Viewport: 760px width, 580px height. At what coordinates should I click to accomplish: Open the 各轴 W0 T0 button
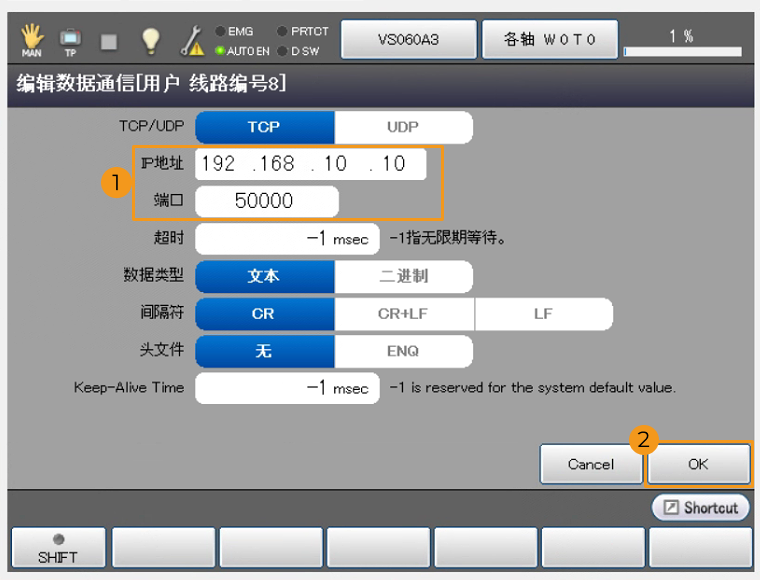point(550,40)
